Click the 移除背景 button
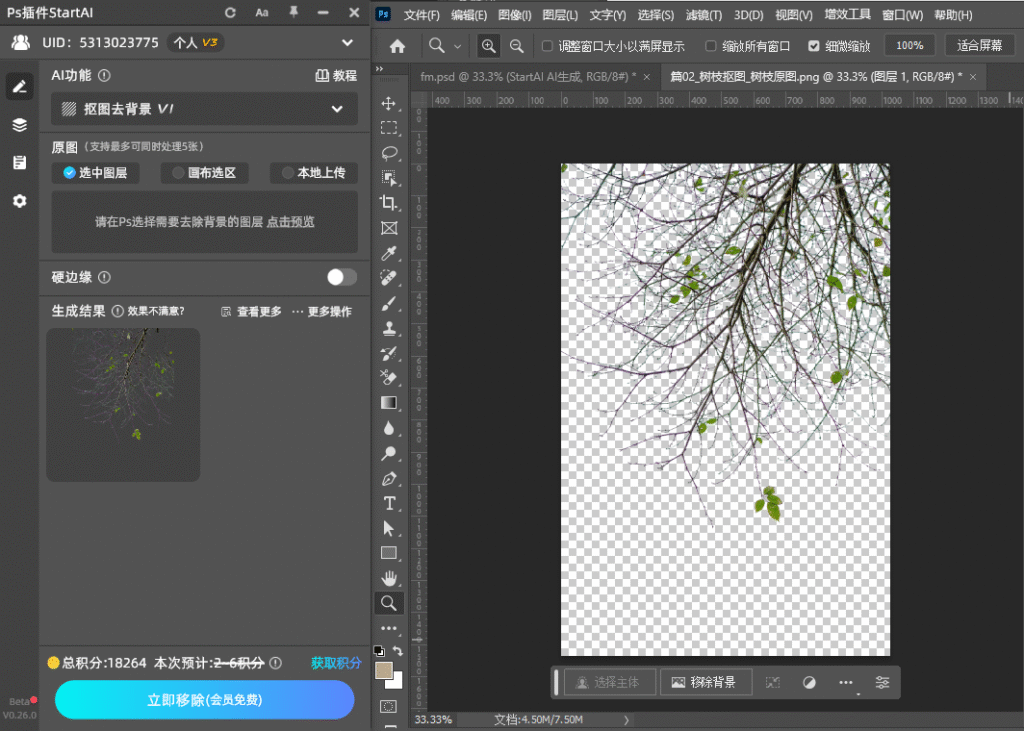The image size is (1024, 731). pyautogui.click(x=705, y=683)
